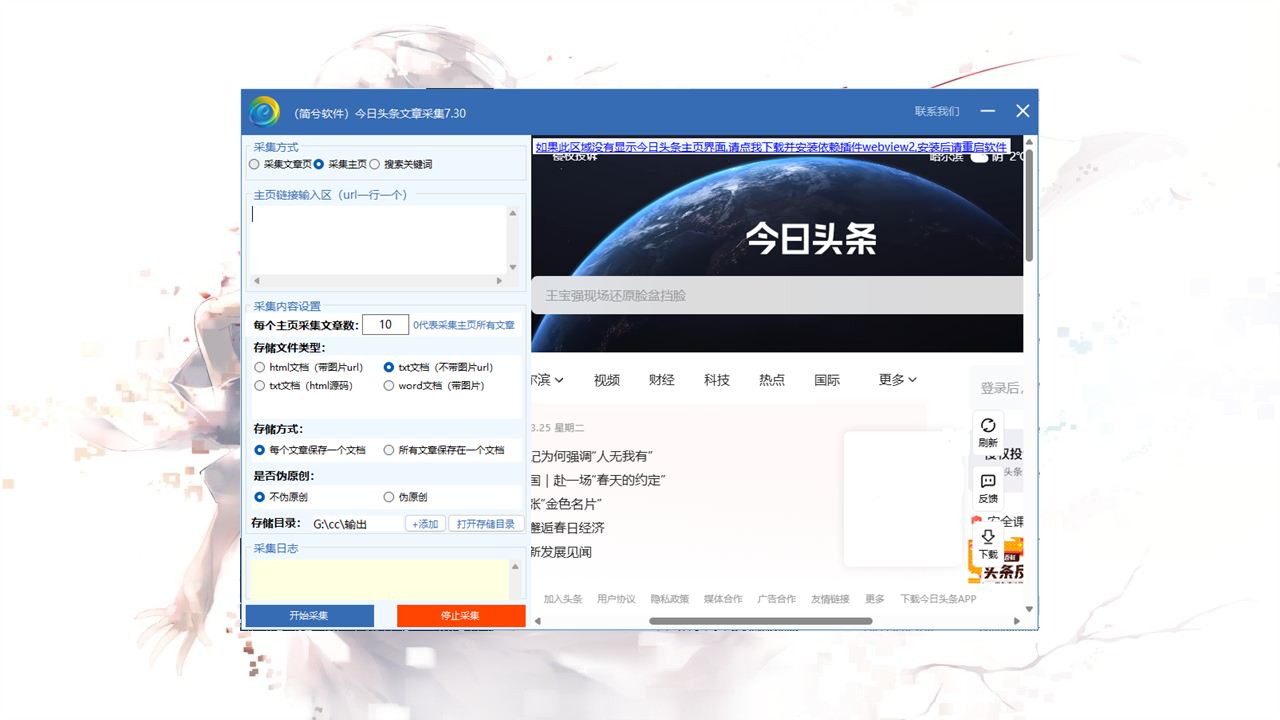1280x720 pixels.
Task: Choose word文档(带图片) file type
Action: coord(389,386)
